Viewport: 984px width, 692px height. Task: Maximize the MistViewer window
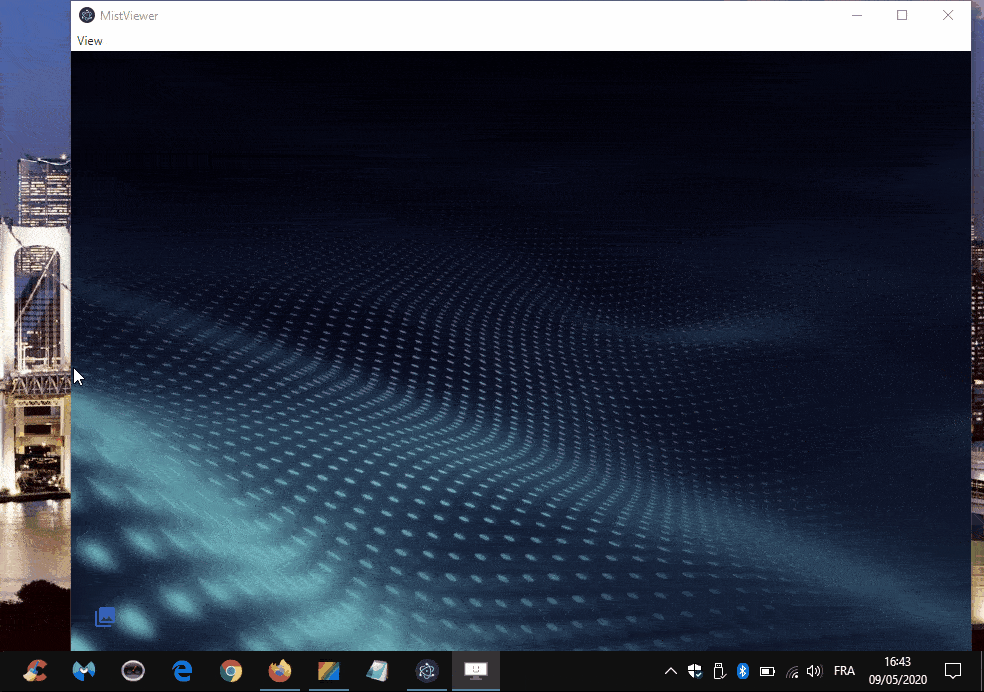(x=902, y=15)
